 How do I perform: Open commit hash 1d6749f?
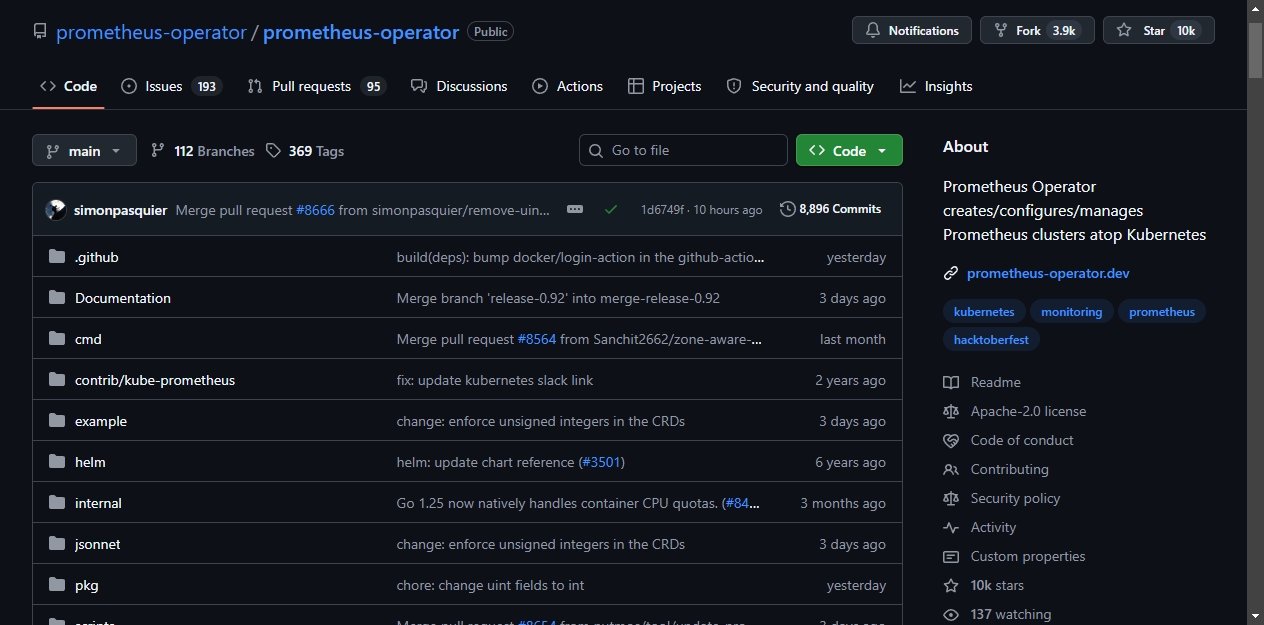click(x=662, y=210)
